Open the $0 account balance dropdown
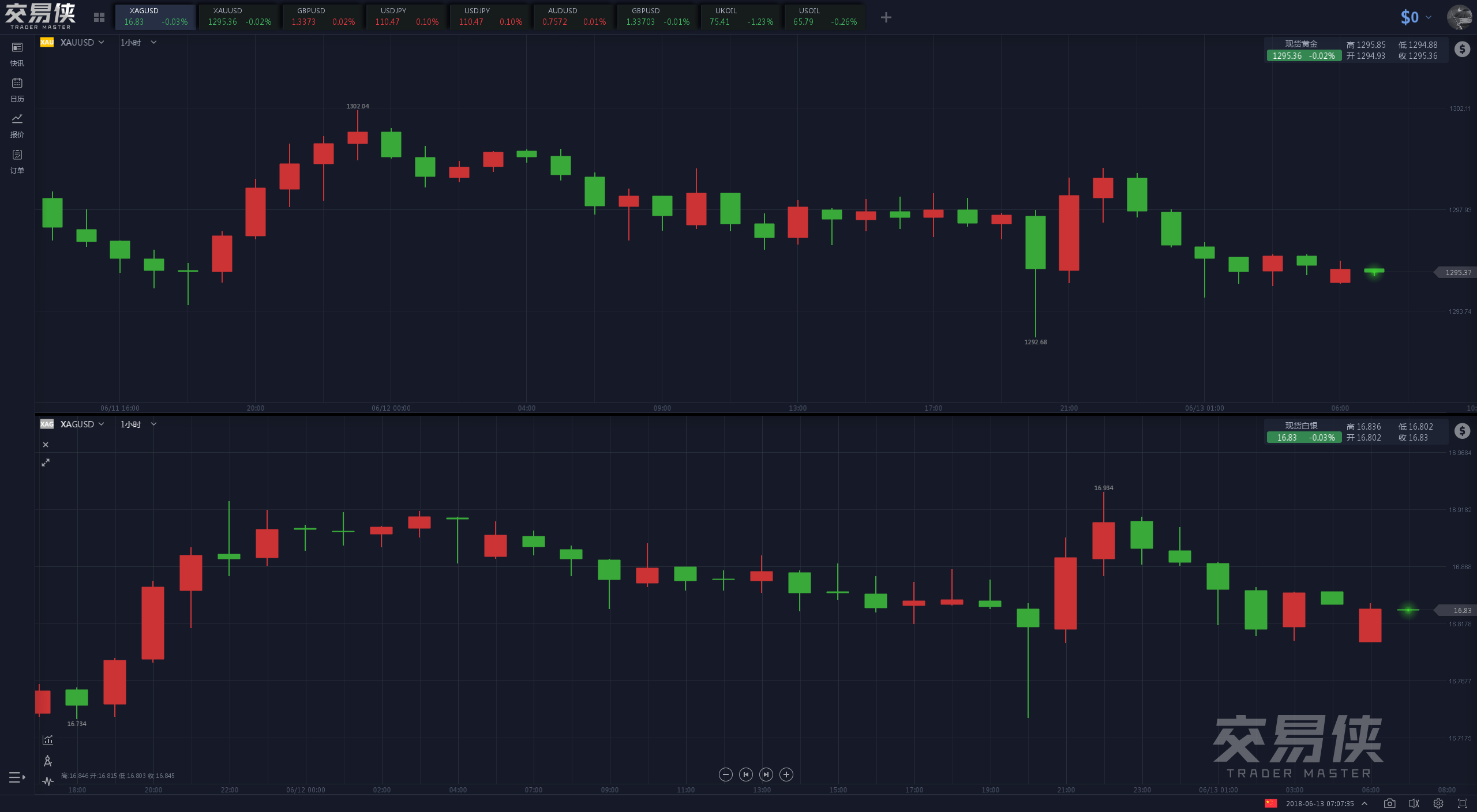1477x812 pixels. [1416, 17]
